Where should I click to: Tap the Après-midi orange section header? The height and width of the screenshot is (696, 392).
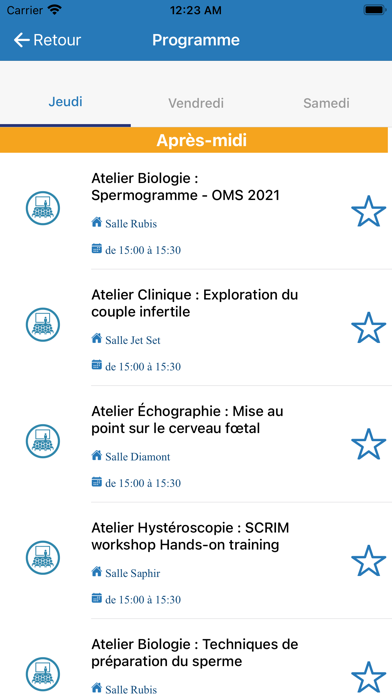pyautogui.click(x=194, y=140)
